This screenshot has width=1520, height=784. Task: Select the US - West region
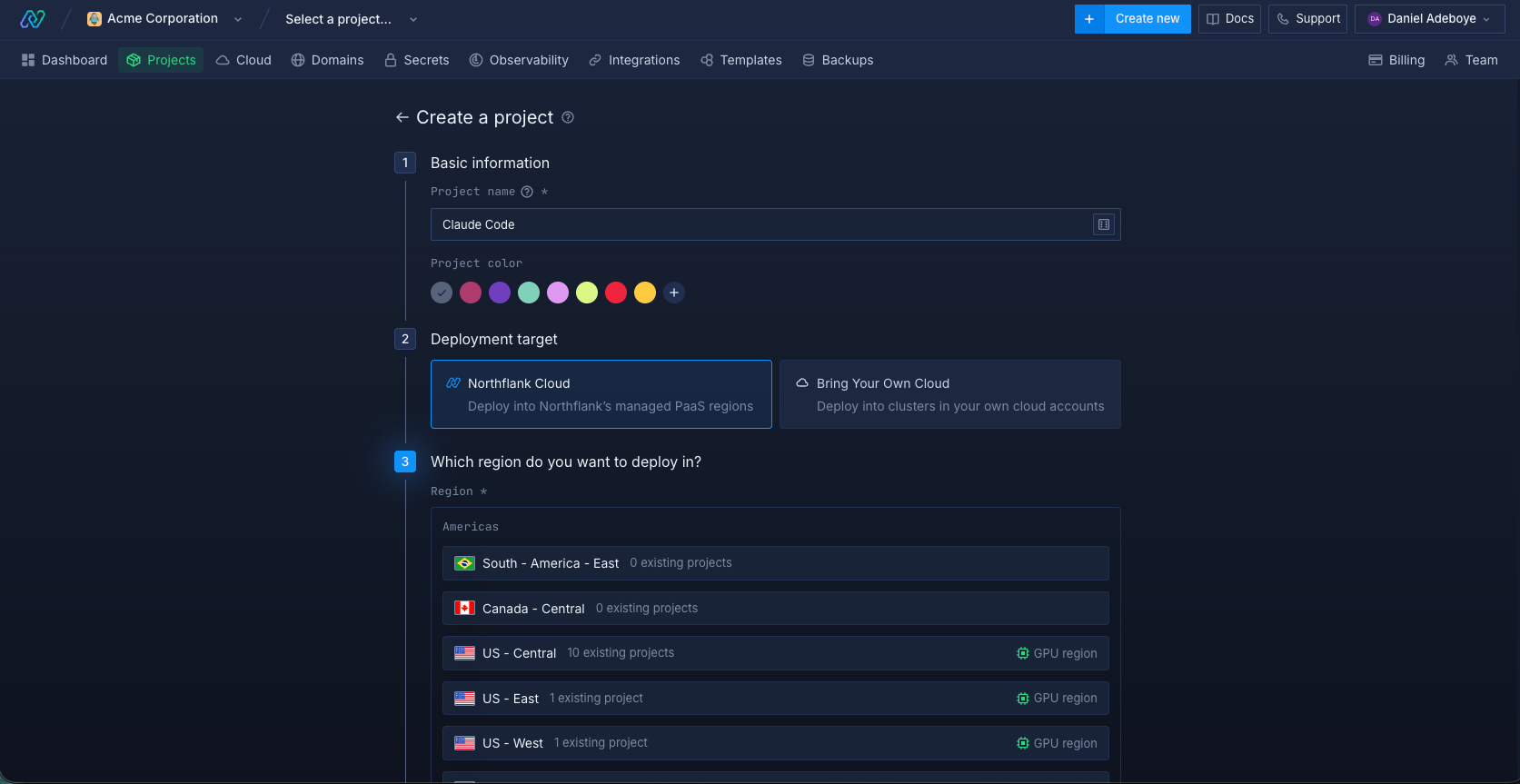[x=776, y=743]
